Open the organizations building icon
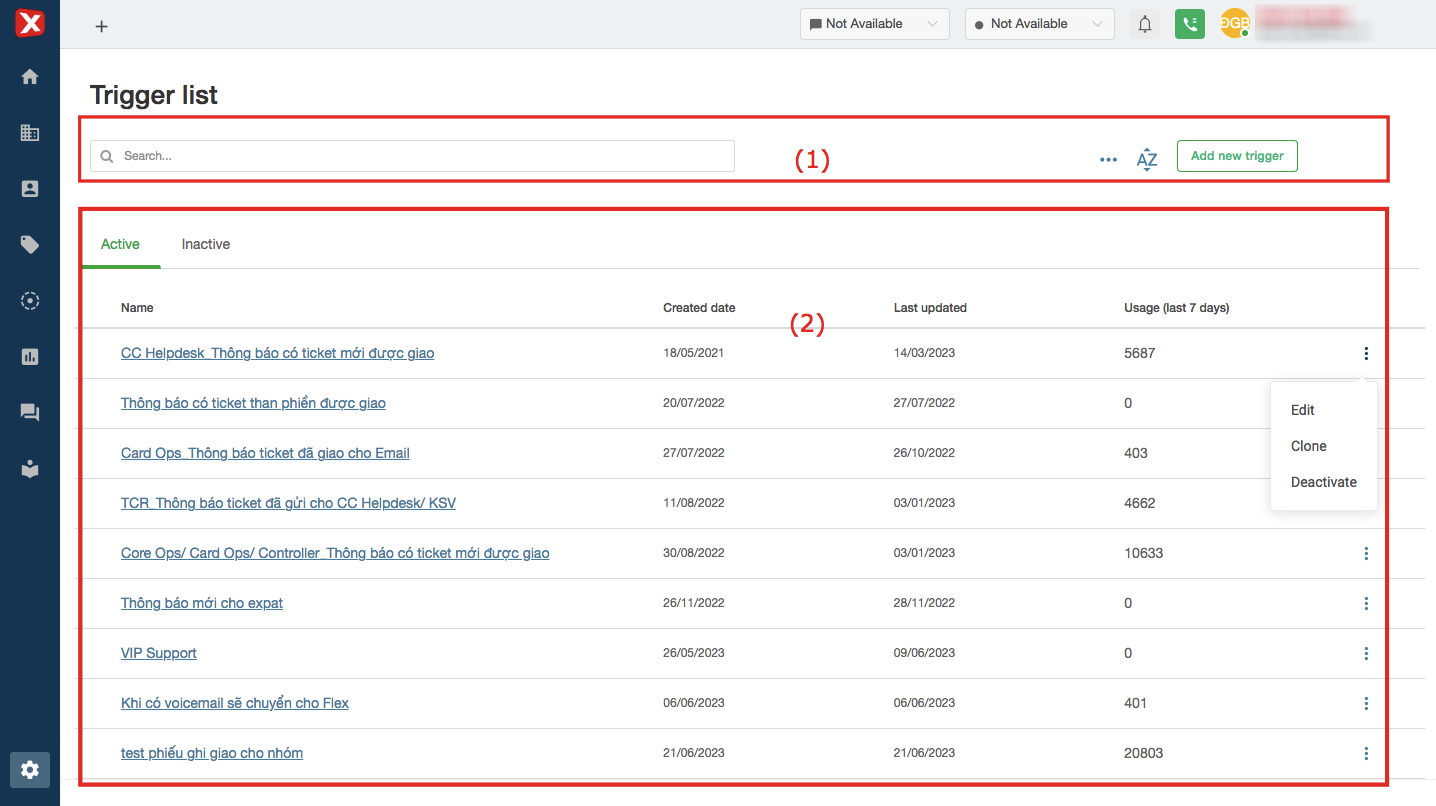 click(x=30, y=133)
